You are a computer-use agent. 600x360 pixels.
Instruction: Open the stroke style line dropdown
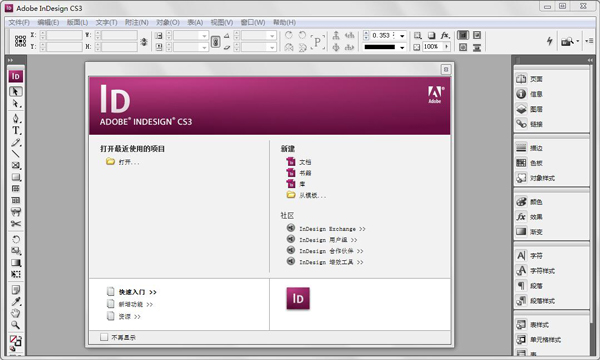click(402, 47)
